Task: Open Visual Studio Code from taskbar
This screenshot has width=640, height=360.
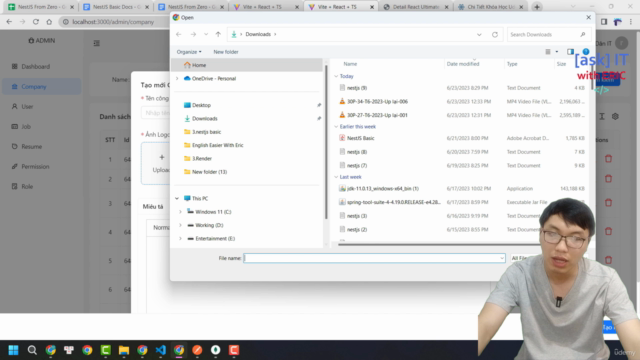Action: pos(160,350)
